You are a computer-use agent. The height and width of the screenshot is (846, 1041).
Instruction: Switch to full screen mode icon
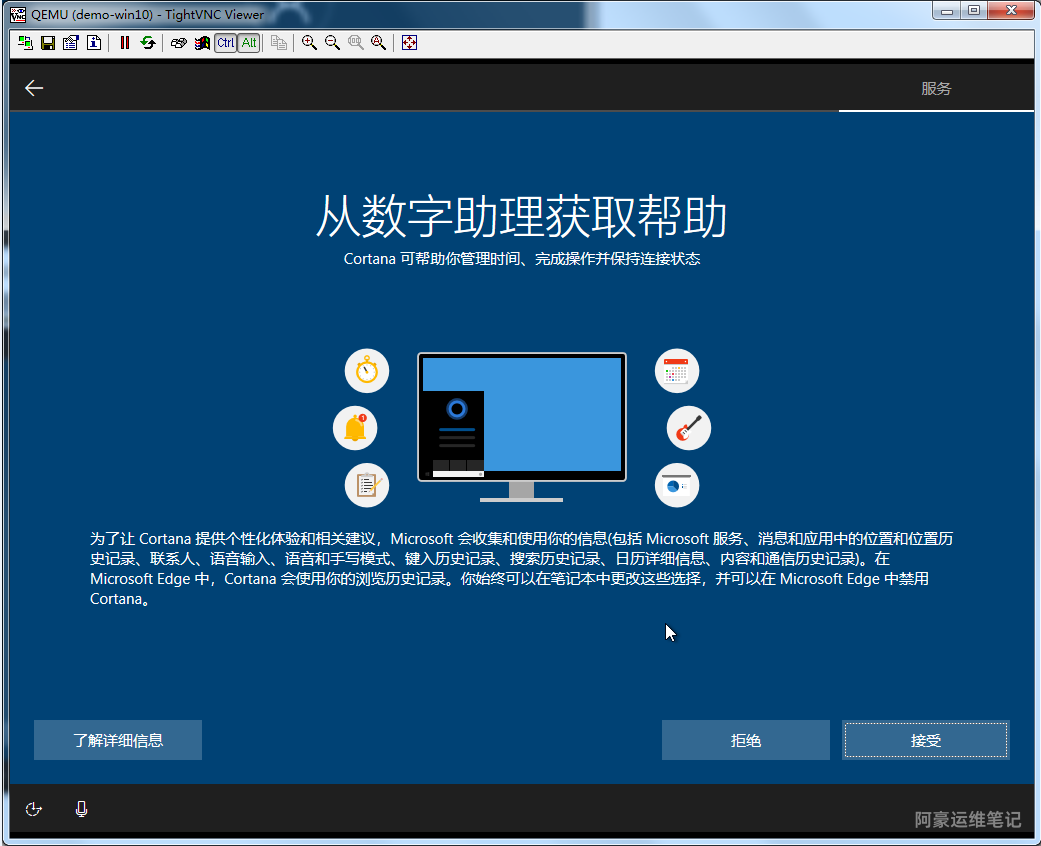click(410, 43)
